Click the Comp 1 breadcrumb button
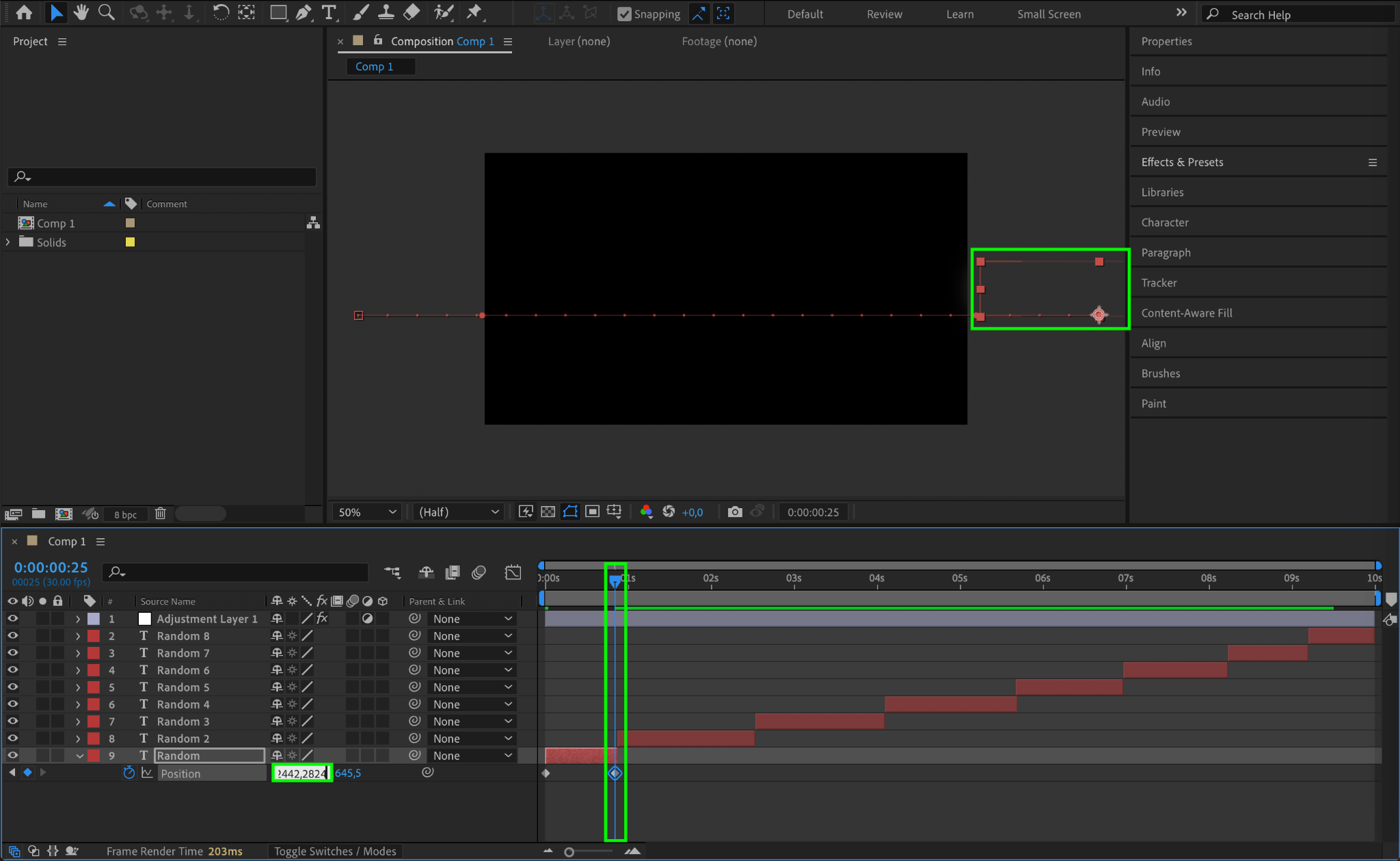 (x=374, y=66)
